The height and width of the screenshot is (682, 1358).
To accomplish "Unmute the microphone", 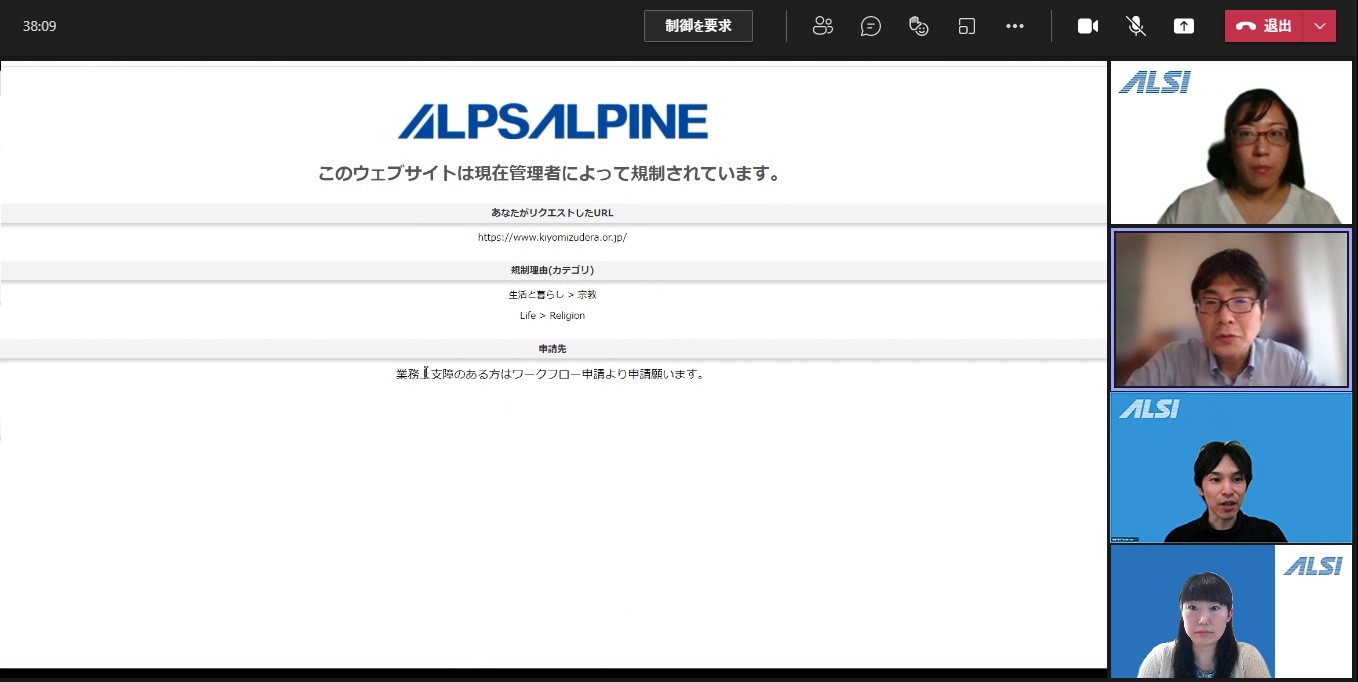I will coord(1136,26).
